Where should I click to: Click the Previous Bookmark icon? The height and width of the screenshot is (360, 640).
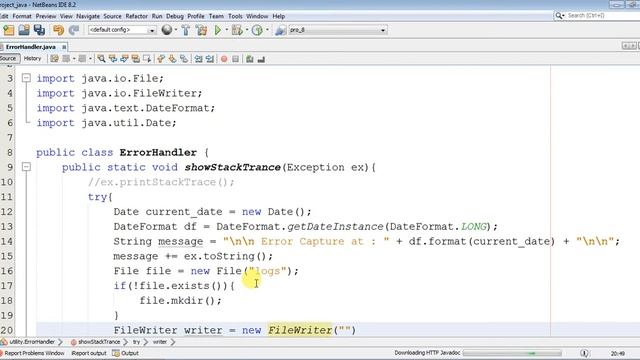coord(161,59)
